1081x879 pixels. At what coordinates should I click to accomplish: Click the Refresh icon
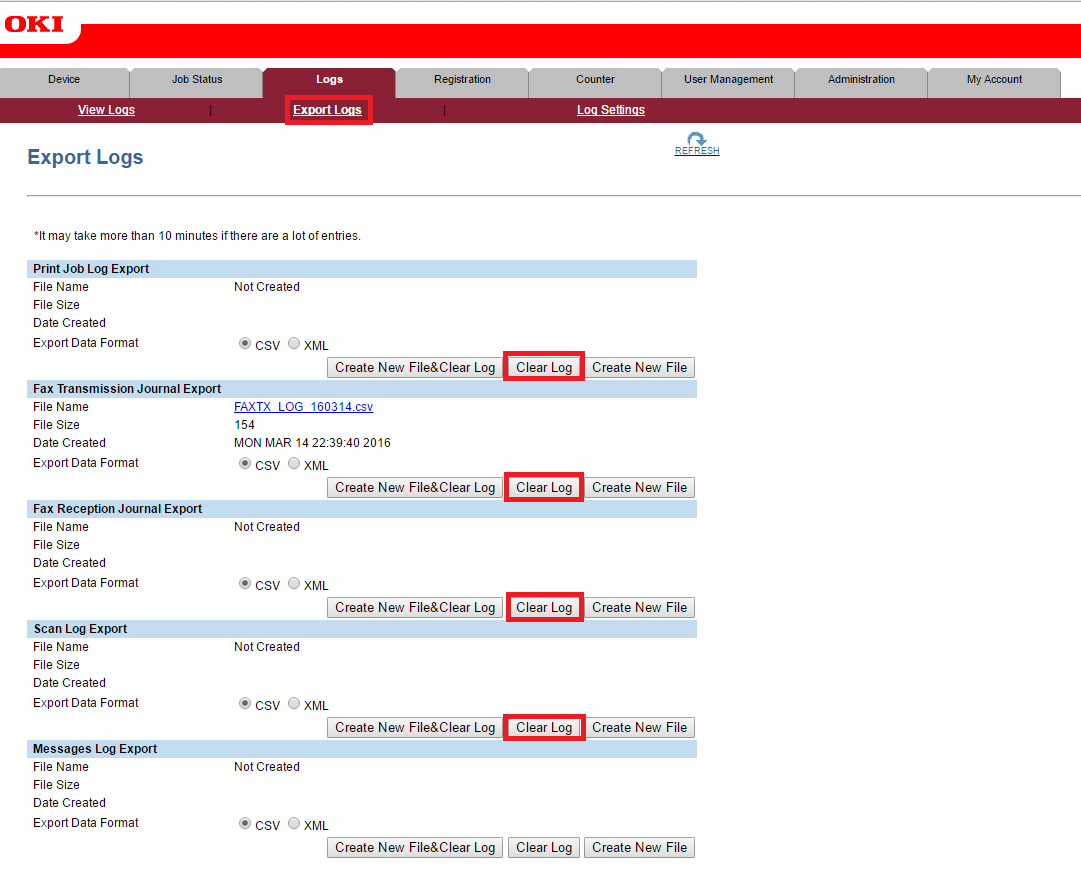click(697, 140)
